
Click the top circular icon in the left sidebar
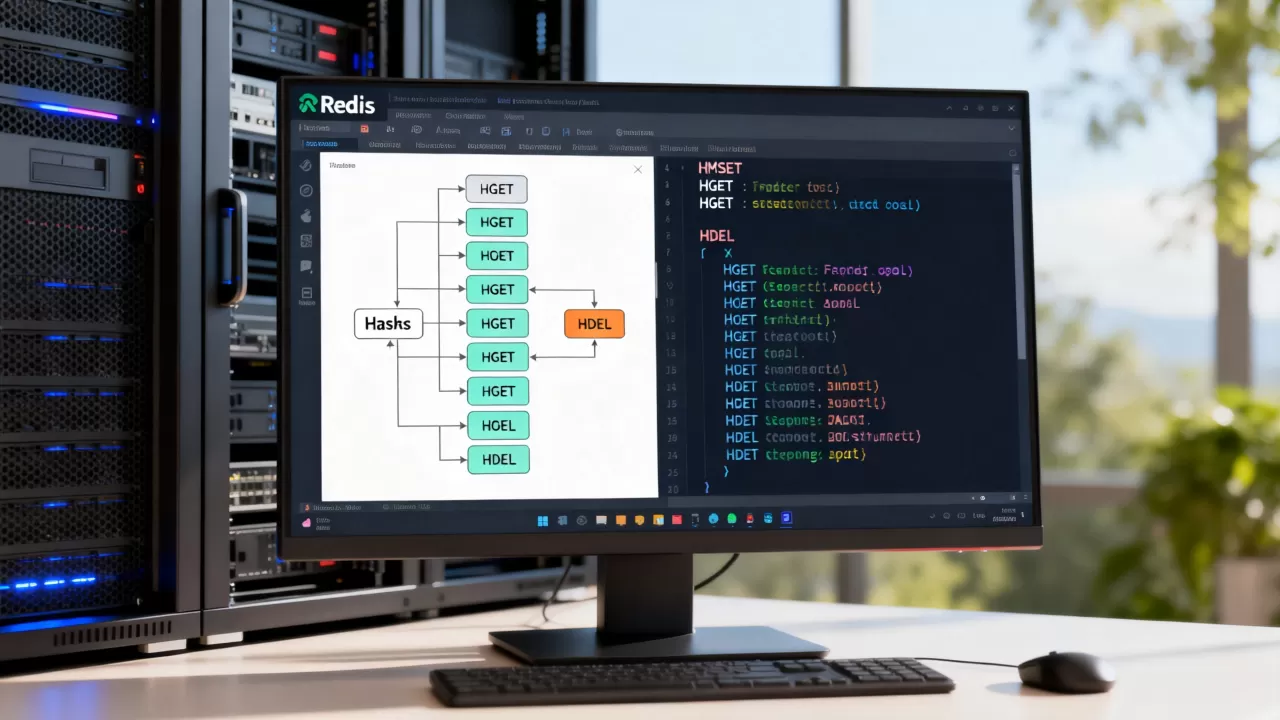pos(306,165)
